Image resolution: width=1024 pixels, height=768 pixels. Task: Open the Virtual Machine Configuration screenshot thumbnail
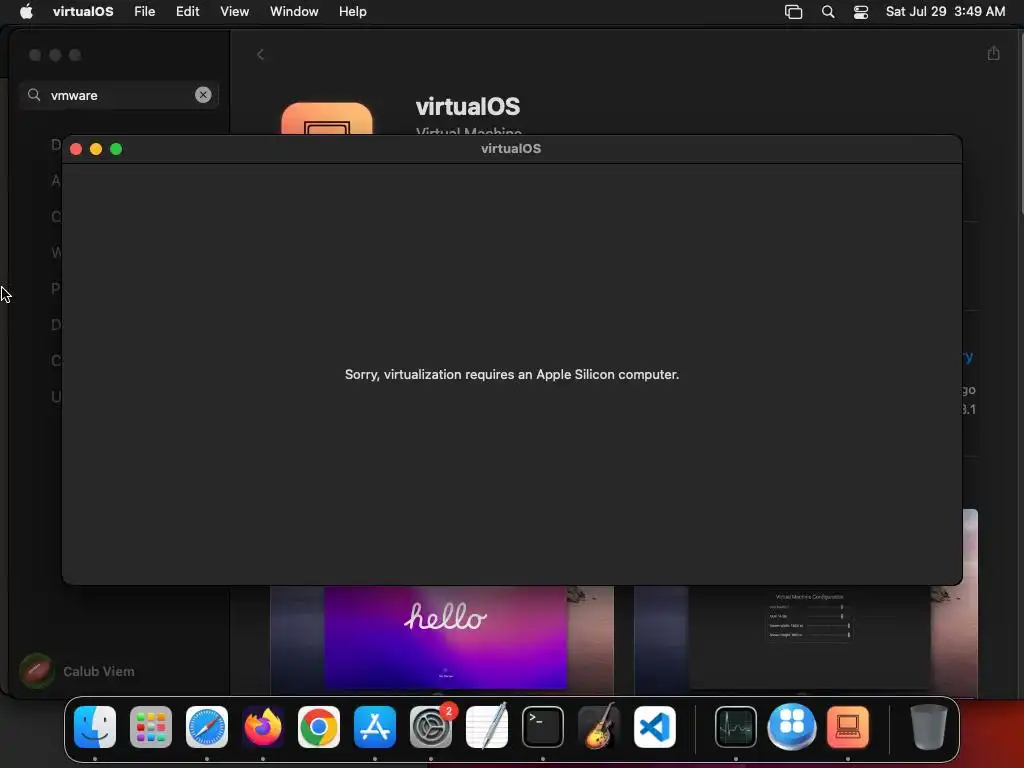pyautogui.click(x=806, y=638)
